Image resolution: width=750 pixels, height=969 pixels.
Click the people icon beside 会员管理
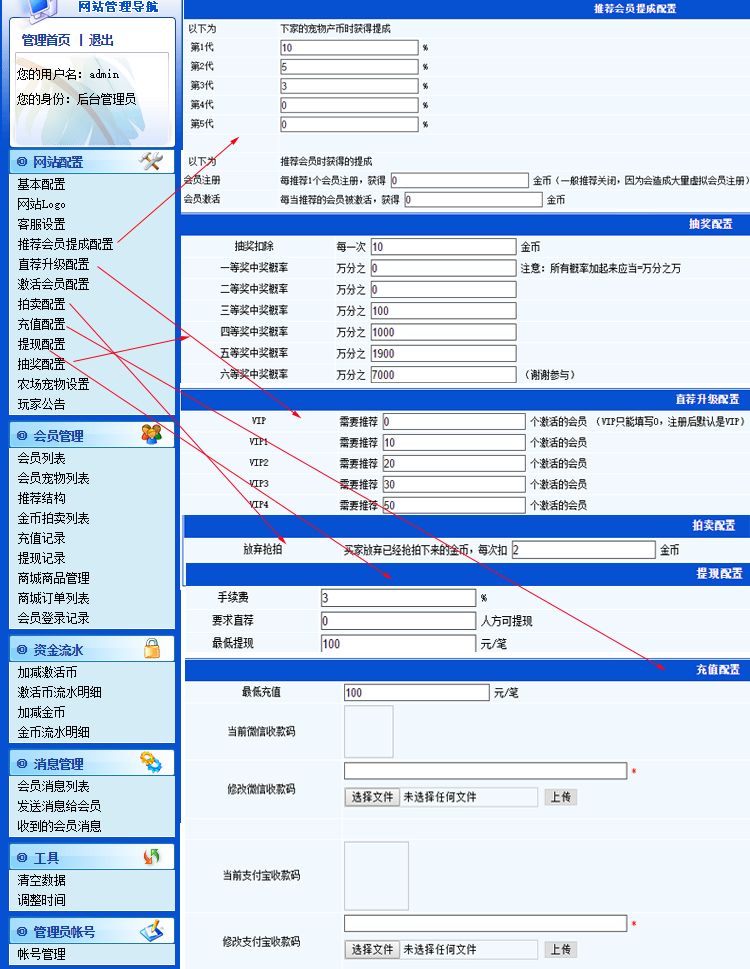click(151, 434)
